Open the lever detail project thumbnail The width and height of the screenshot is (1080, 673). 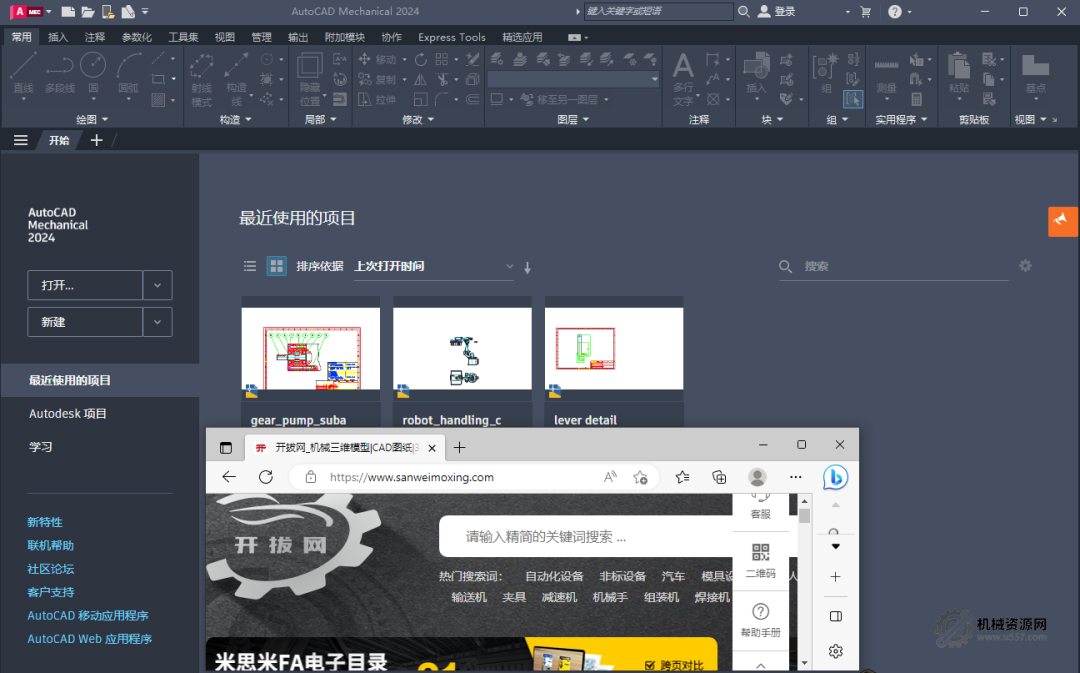(x=613, y=347)
